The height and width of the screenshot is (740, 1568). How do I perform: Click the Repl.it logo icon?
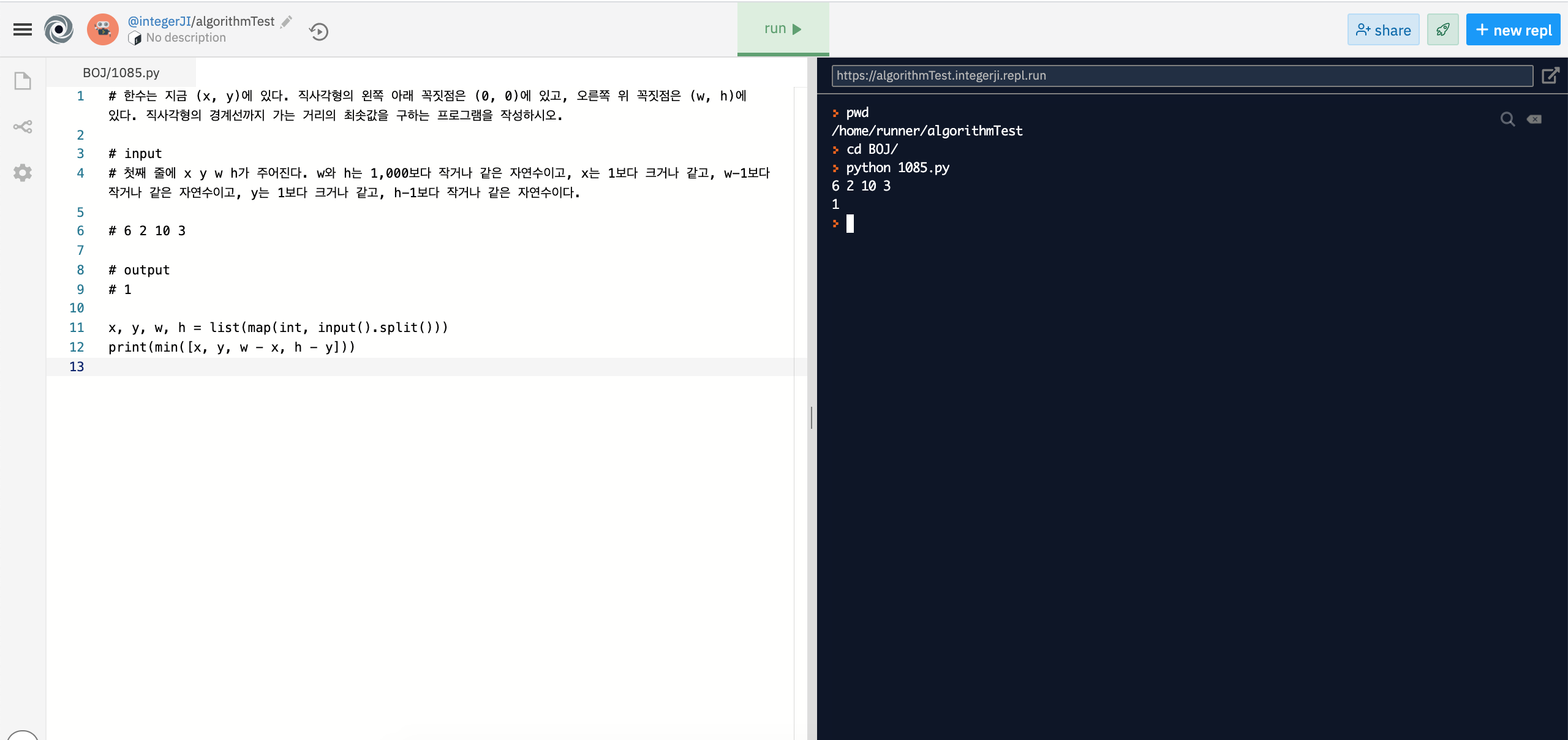[x=59, y=29]
